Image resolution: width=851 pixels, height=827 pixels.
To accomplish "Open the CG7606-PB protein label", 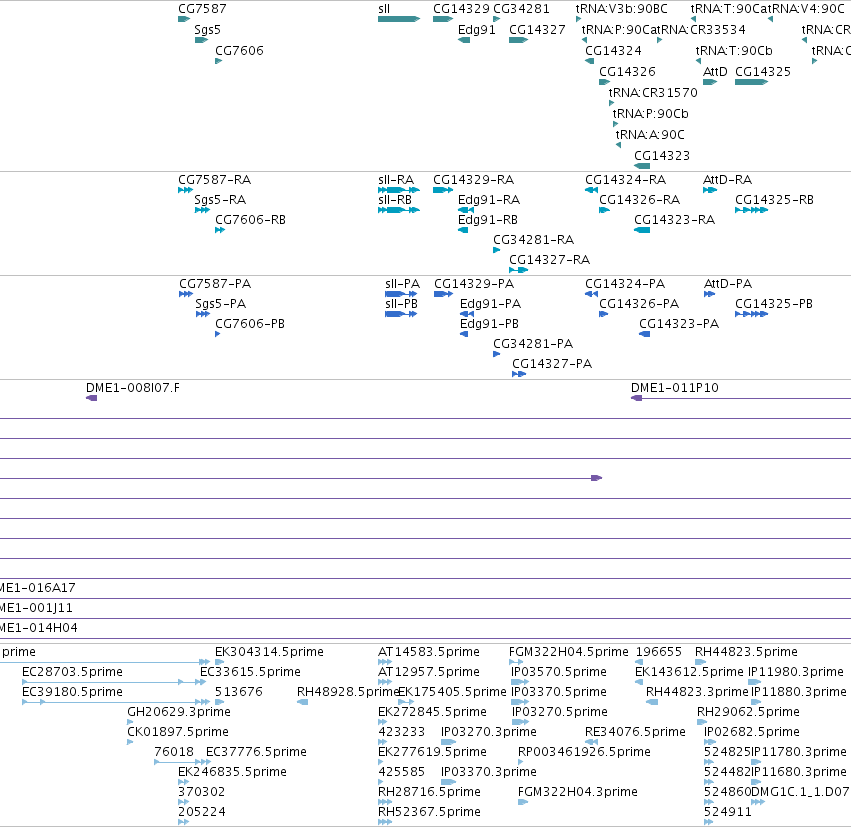I will click(250, 324).
